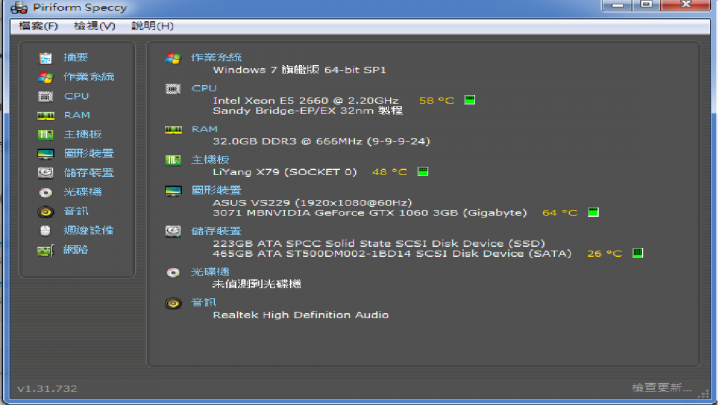Image resolution: width=720 pixels, height=405 pixels.
Task: Click the 58 °C CPU temperature value
Action: point(437,101)
